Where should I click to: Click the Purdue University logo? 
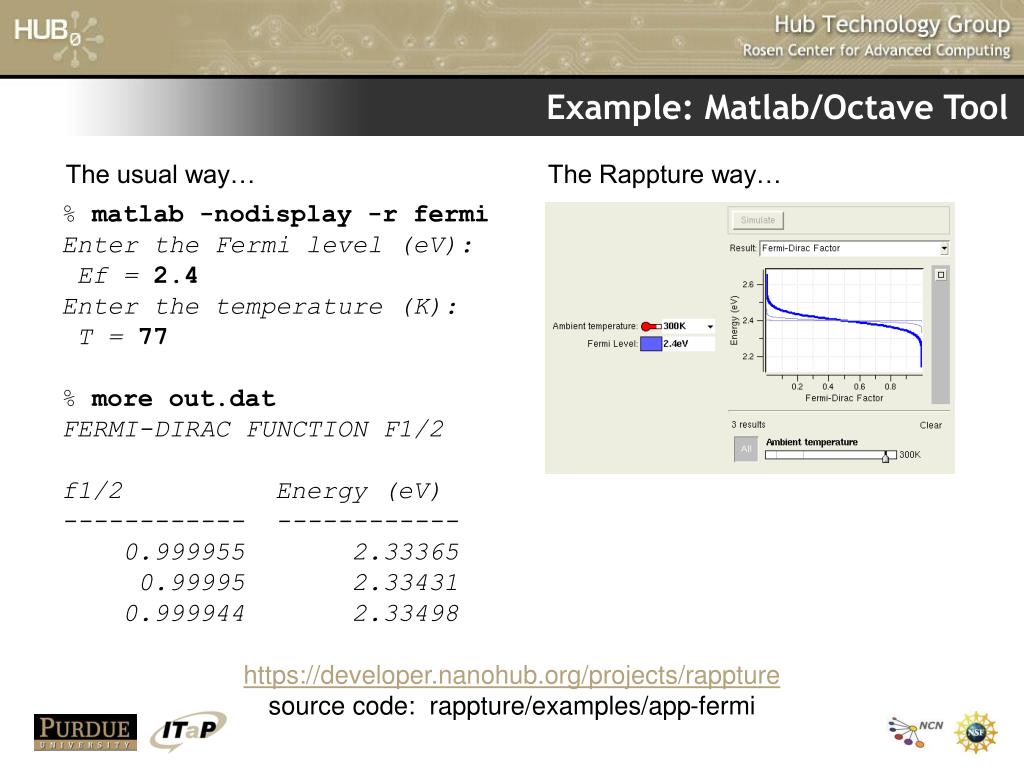[x=85, y=733]
